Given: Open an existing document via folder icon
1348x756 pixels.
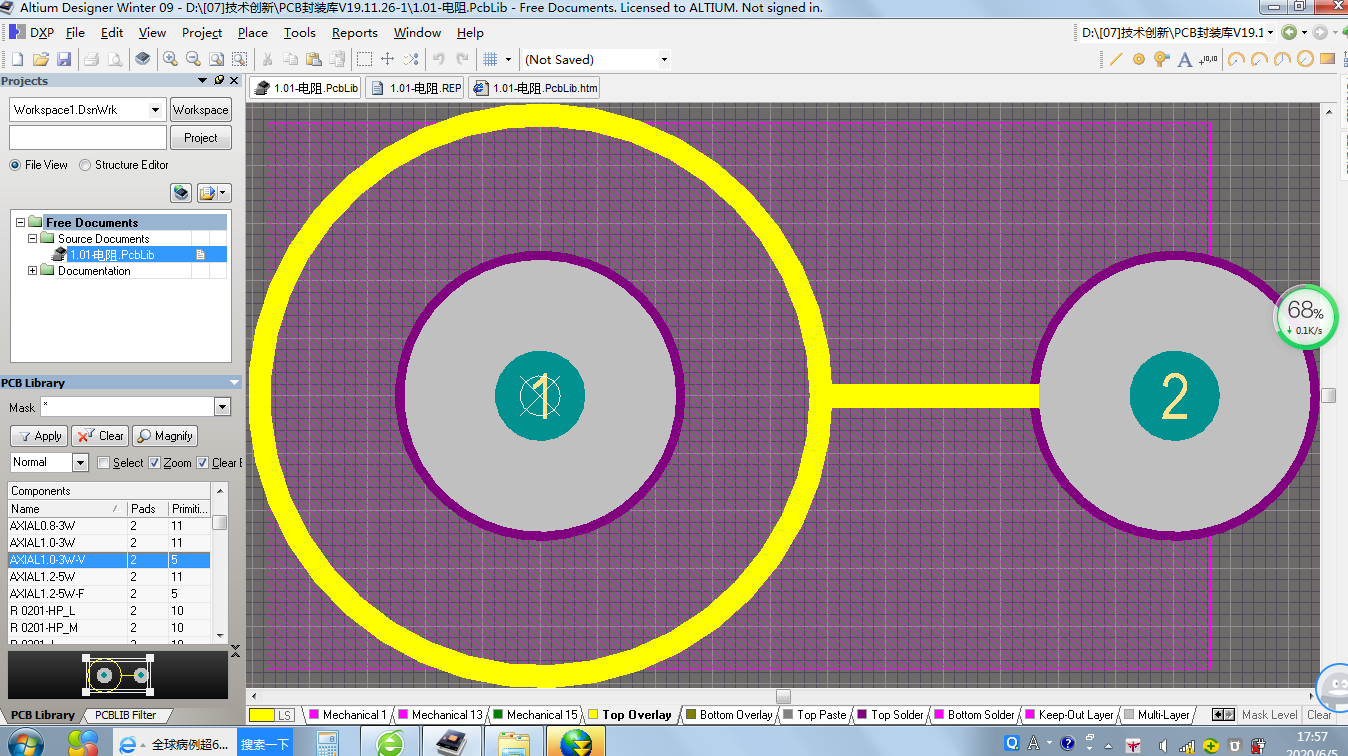Looking at the screenshot, I should pyautogui.click(x=41, y=60).
